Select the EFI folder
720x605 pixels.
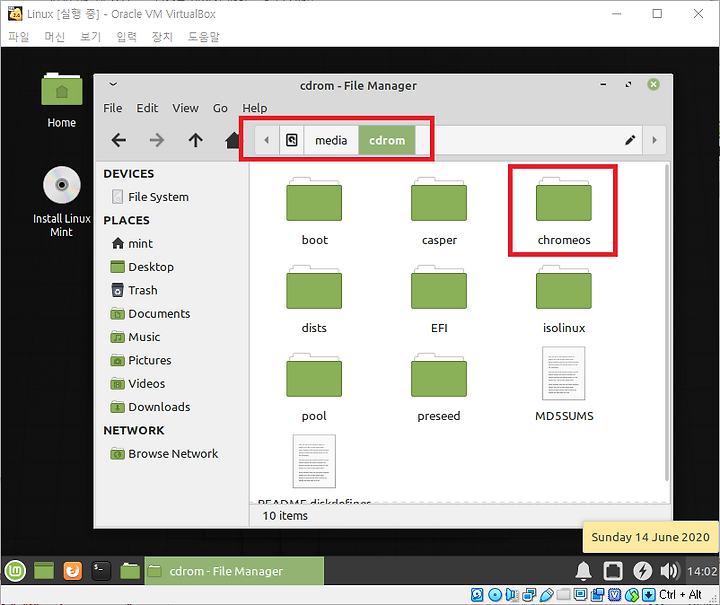(x=439, y=299)
